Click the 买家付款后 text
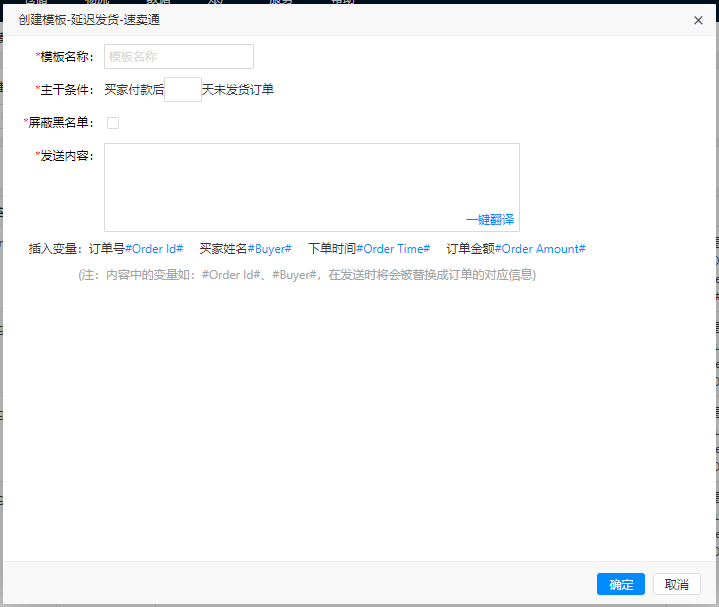 tap(134, 90)
